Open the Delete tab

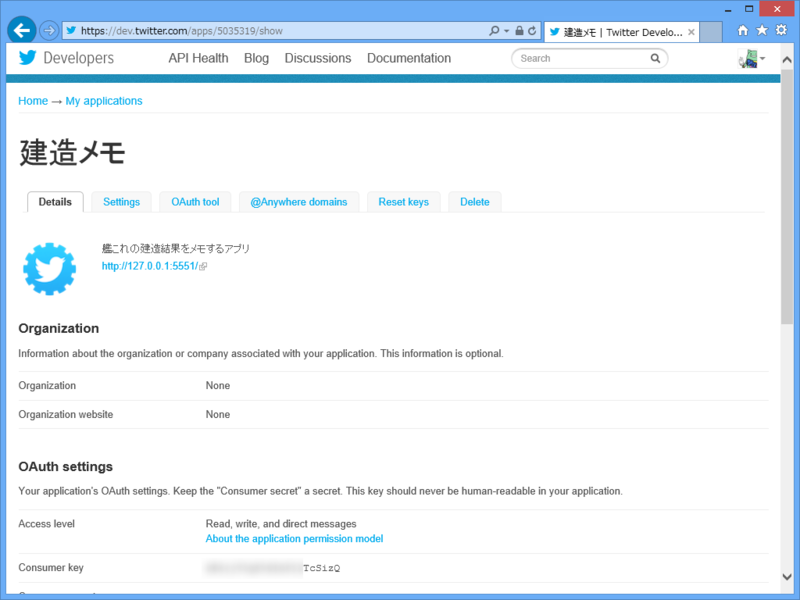(475, 202)
